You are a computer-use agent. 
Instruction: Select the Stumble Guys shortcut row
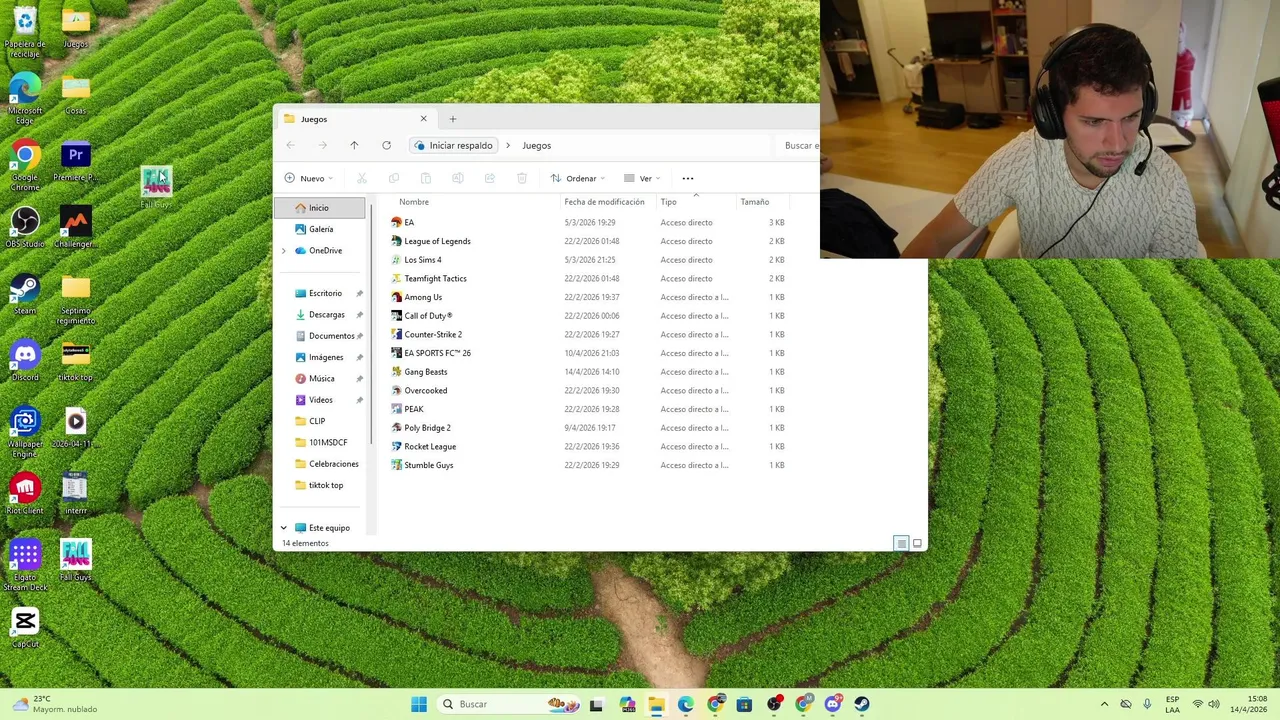590,465
